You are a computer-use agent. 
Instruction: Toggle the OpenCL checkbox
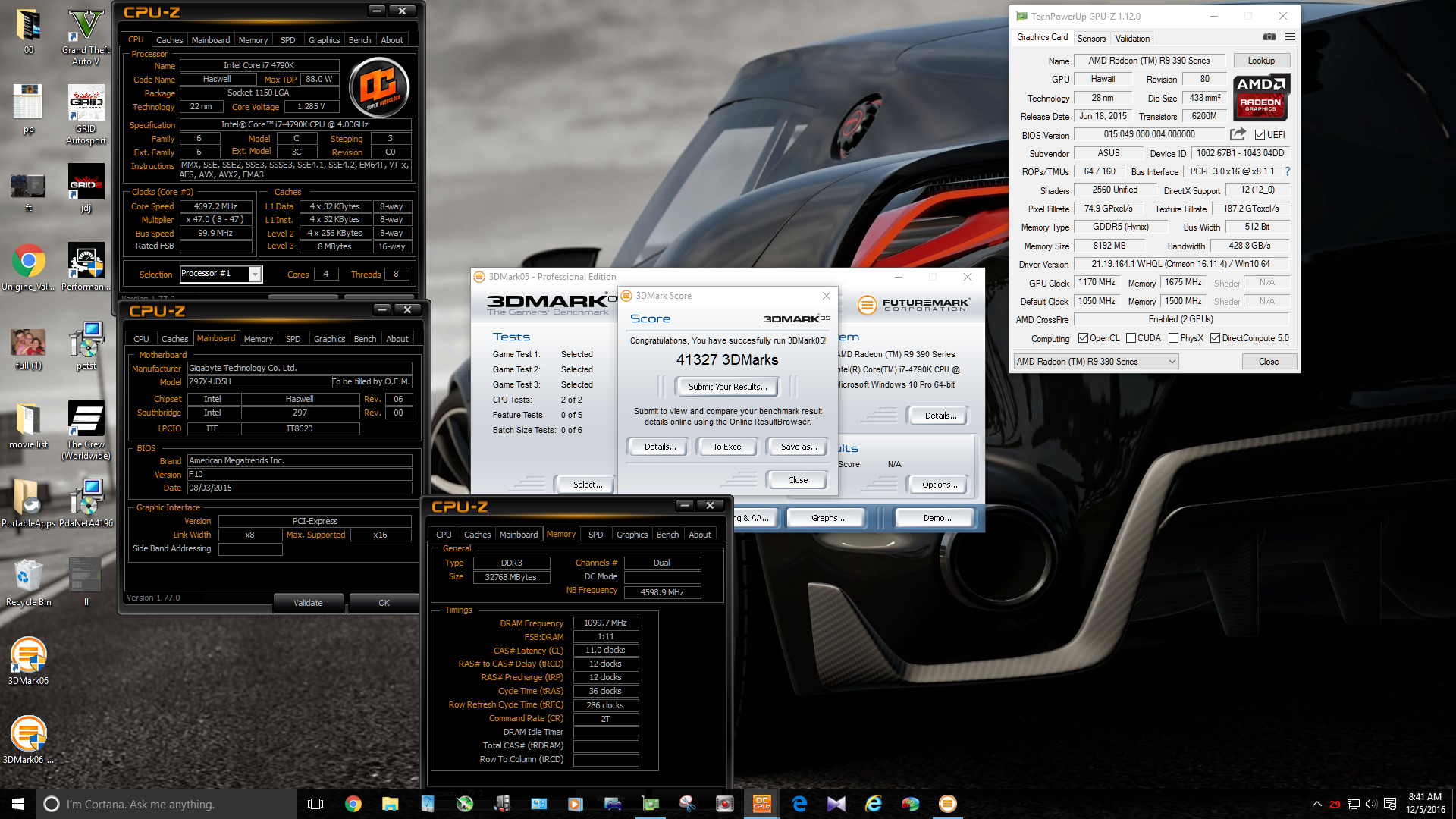1083,338
